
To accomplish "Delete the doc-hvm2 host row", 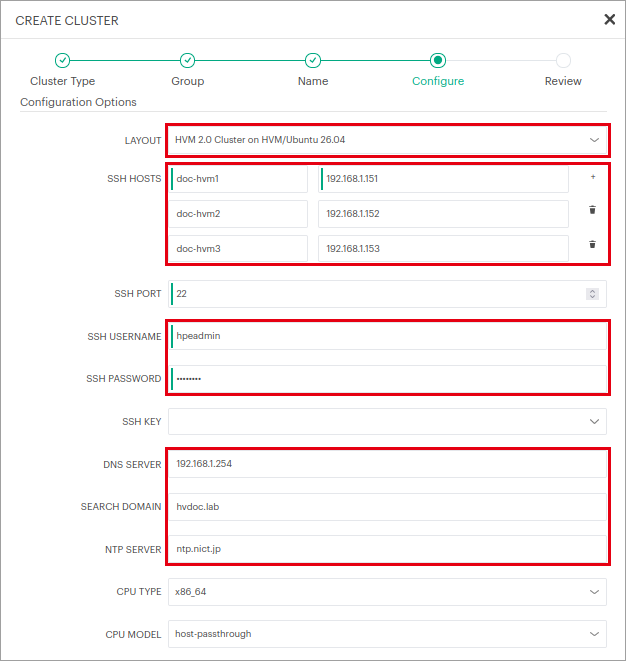I will 592,210.
